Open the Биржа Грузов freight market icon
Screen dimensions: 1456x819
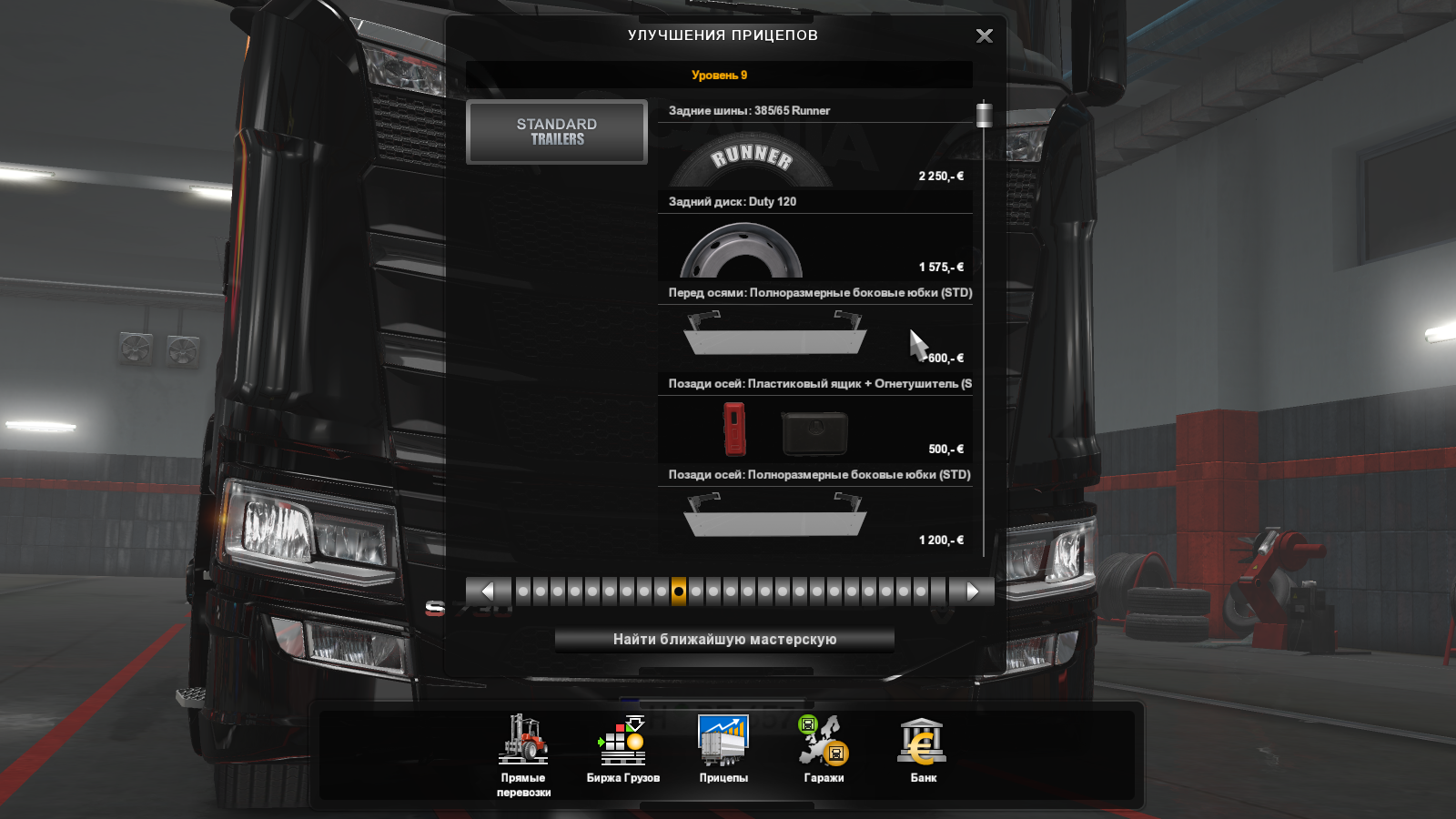(x=622, y=739)
